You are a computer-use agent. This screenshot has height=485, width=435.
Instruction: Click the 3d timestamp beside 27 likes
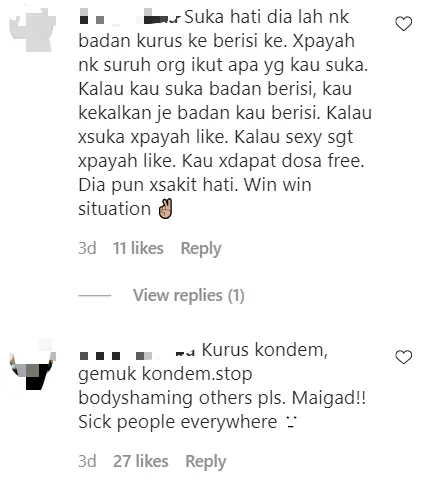(87, 462)
